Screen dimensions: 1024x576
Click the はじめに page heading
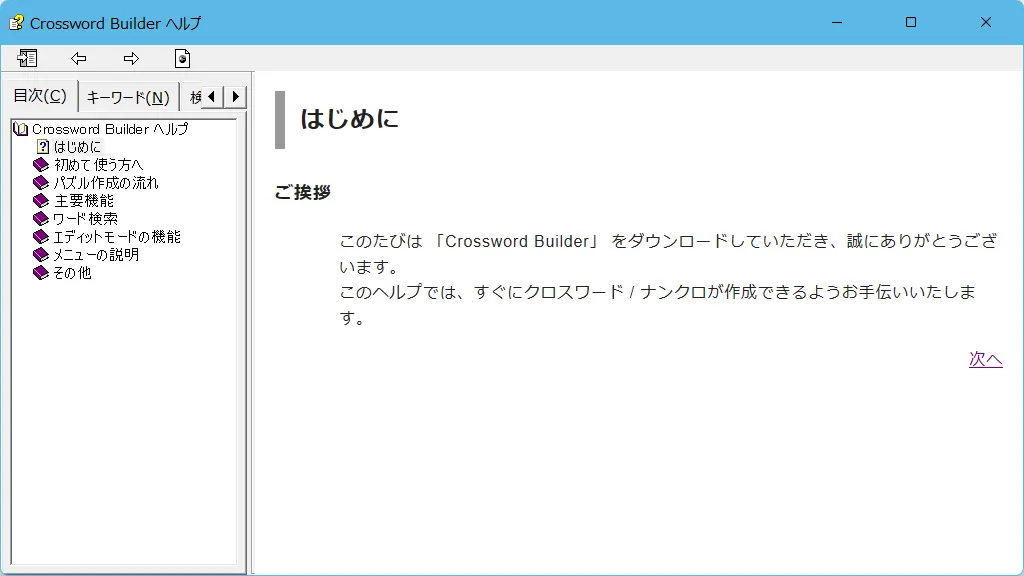(349, 119)
